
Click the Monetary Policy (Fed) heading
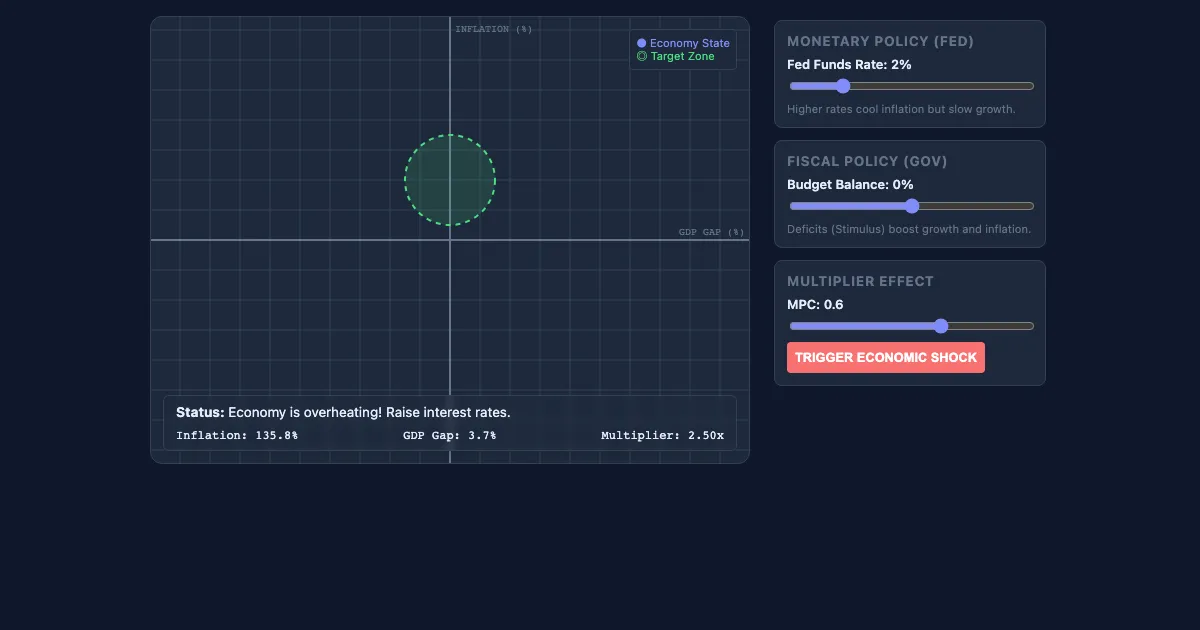click(x=880, y=42)
